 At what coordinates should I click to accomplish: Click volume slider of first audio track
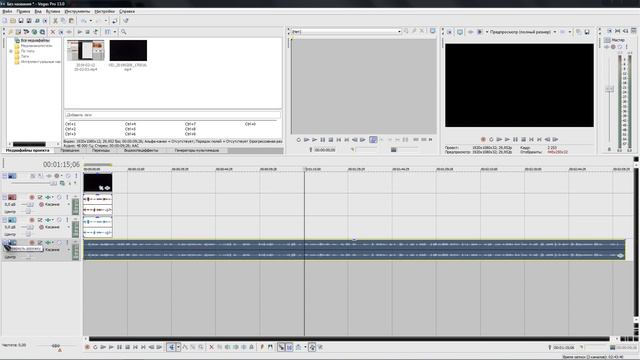coord(29,204)
